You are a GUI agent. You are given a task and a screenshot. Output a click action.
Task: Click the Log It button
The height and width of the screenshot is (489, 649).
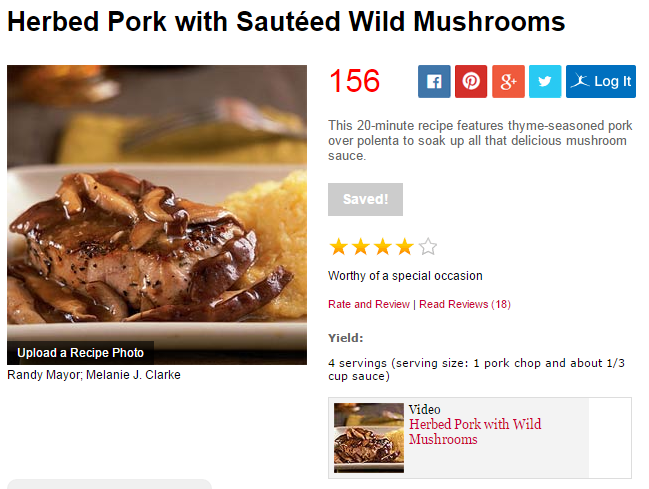tap(601, 81)
